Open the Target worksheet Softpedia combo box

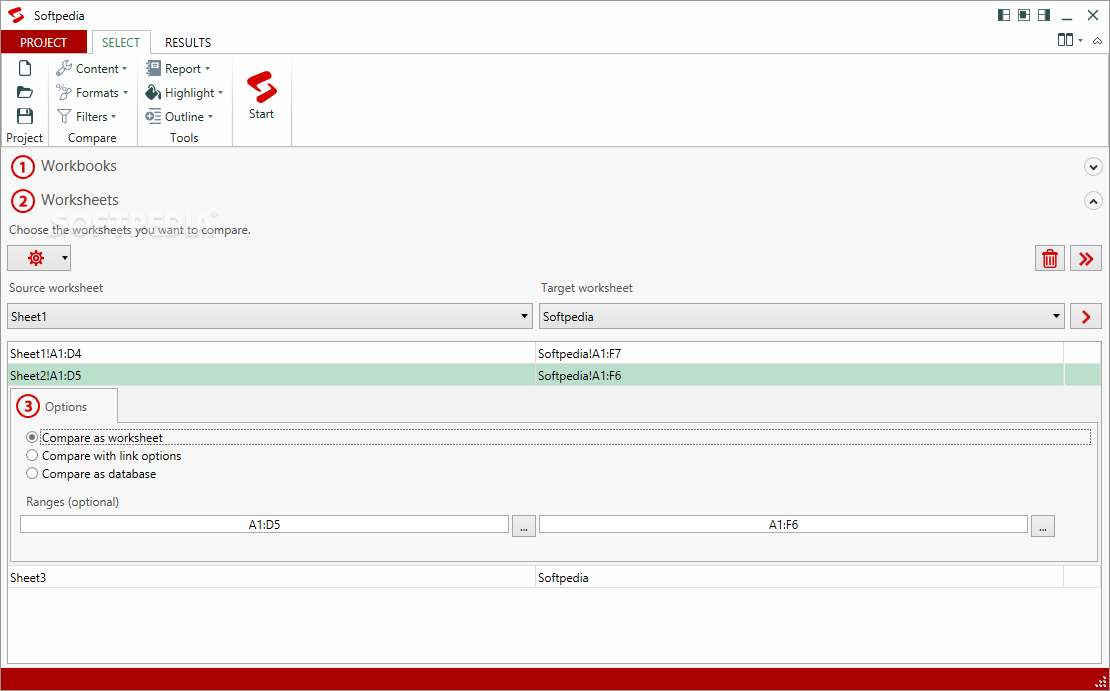coord(802,316)
